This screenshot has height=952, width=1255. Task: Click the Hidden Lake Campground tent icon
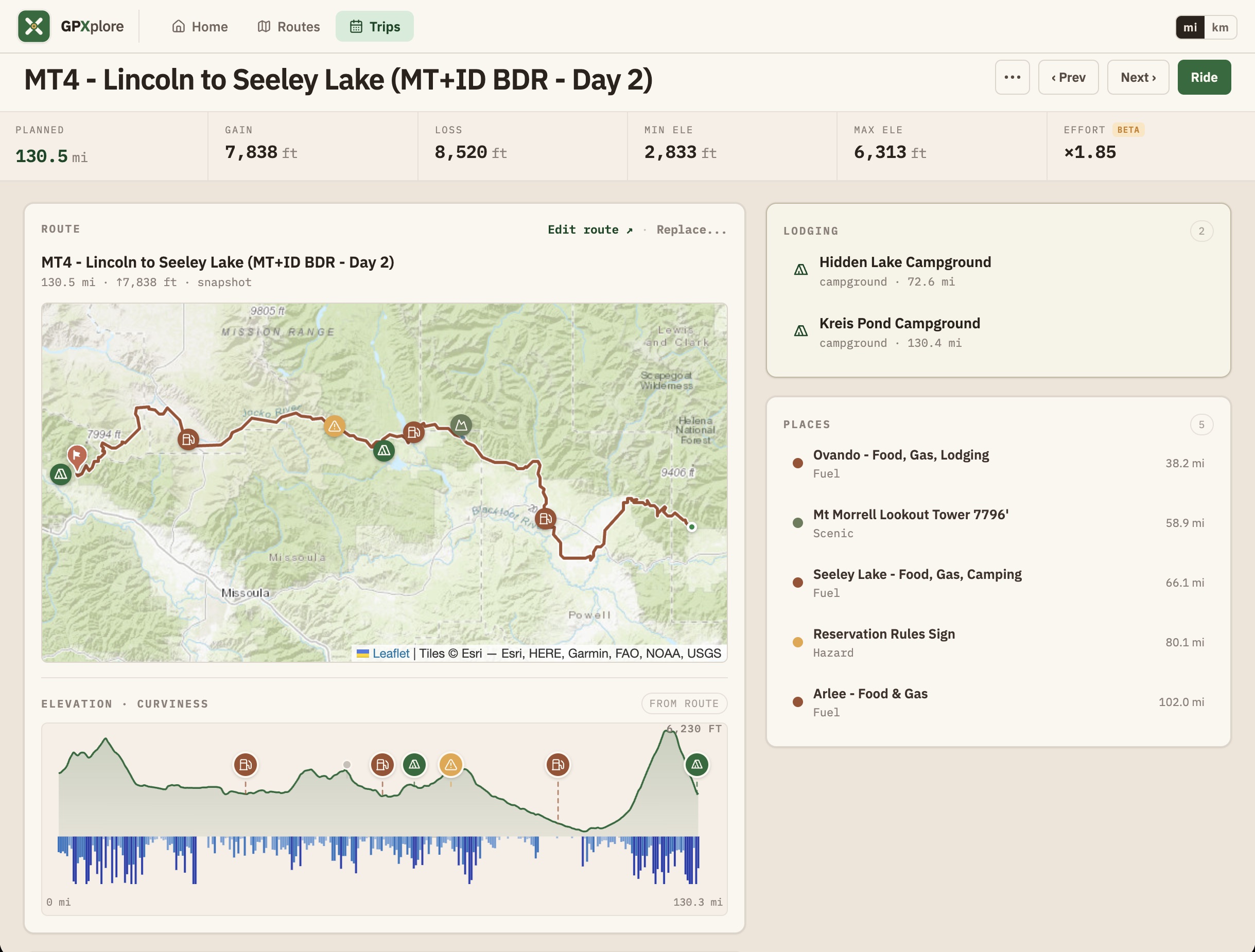[800, 269]
